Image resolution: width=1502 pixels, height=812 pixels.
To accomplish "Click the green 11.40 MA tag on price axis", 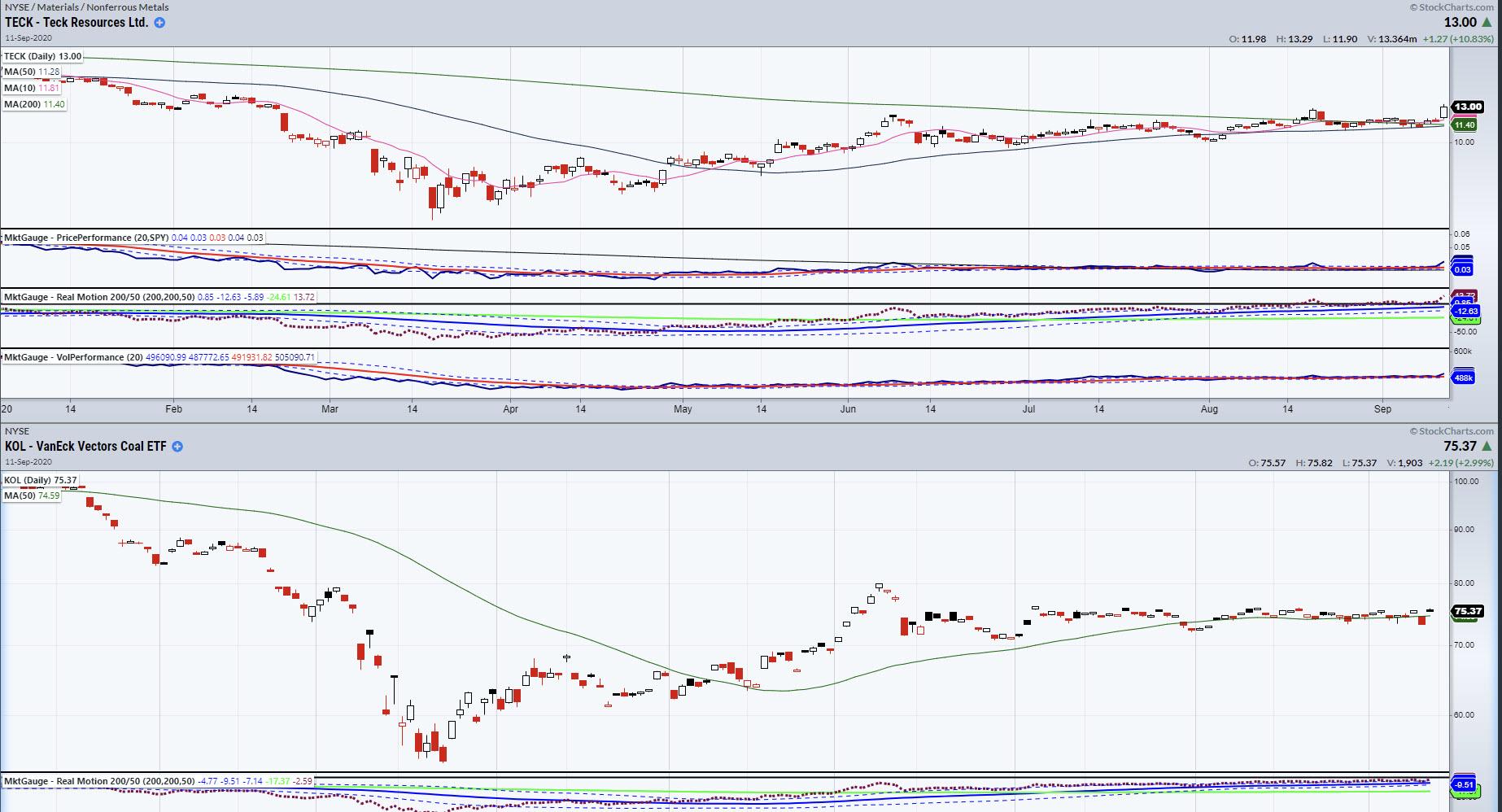I will point(1465,125).
